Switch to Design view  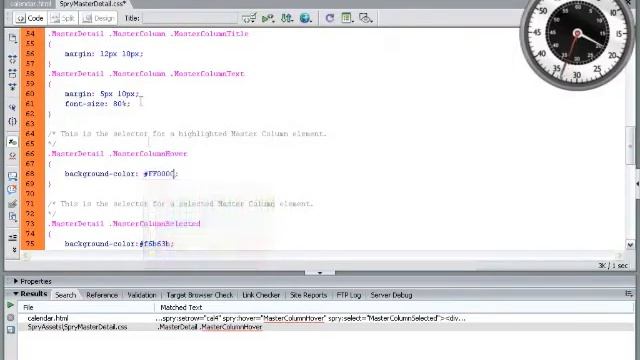pyautogui.click(x=98, y=18)
